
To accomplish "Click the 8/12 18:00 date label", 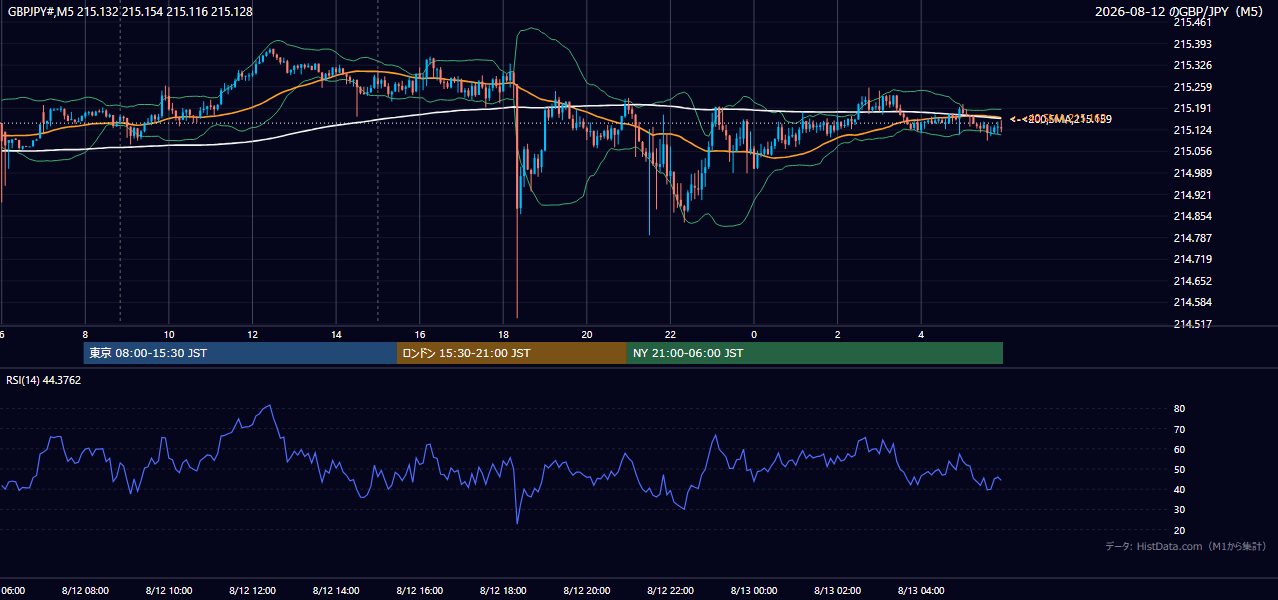I will click(503, 591).
